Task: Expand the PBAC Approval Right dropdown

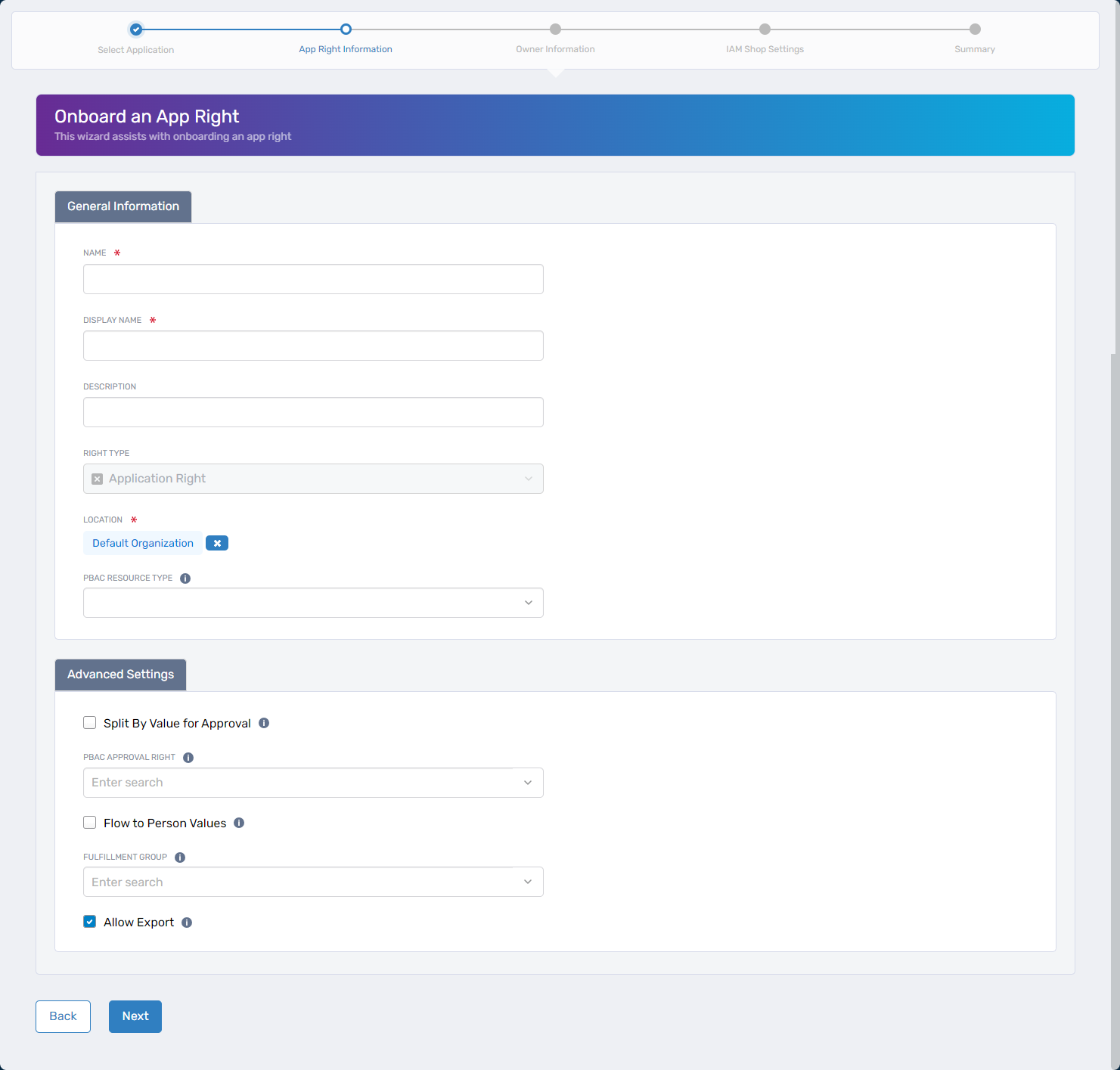Action: pyautogui.click(x=313, y=783)
